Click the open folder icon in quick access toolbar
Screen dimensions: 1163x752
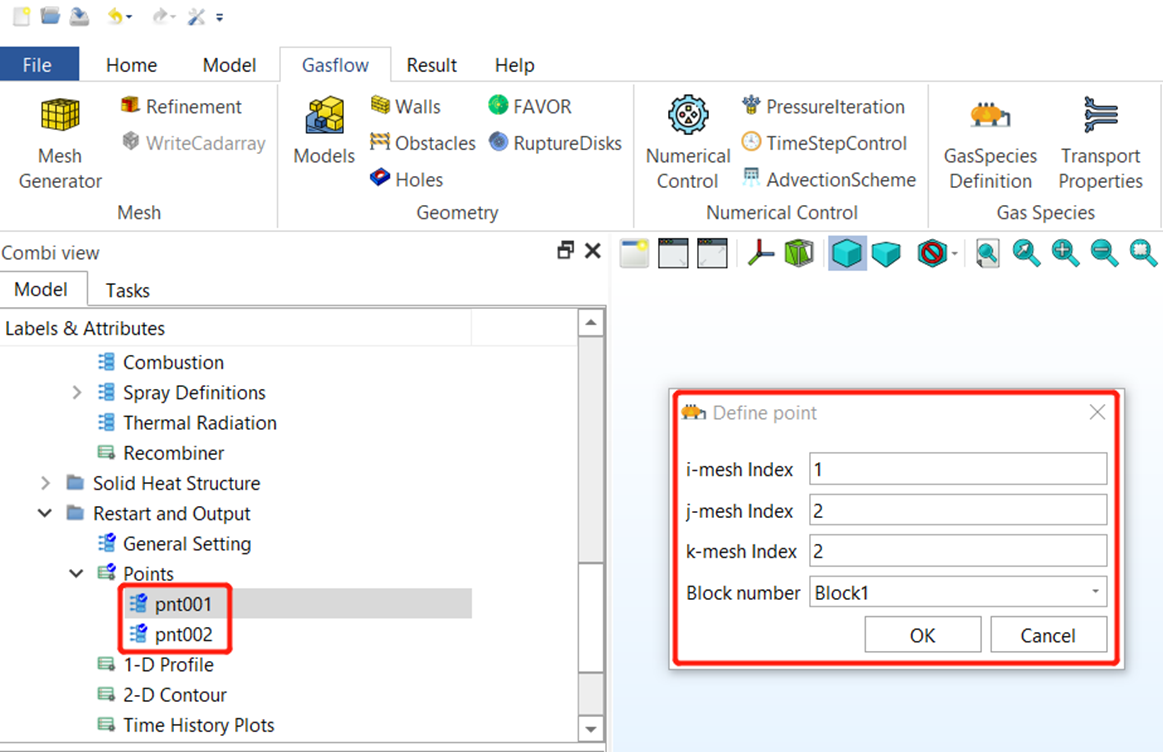tap(50, 16)
